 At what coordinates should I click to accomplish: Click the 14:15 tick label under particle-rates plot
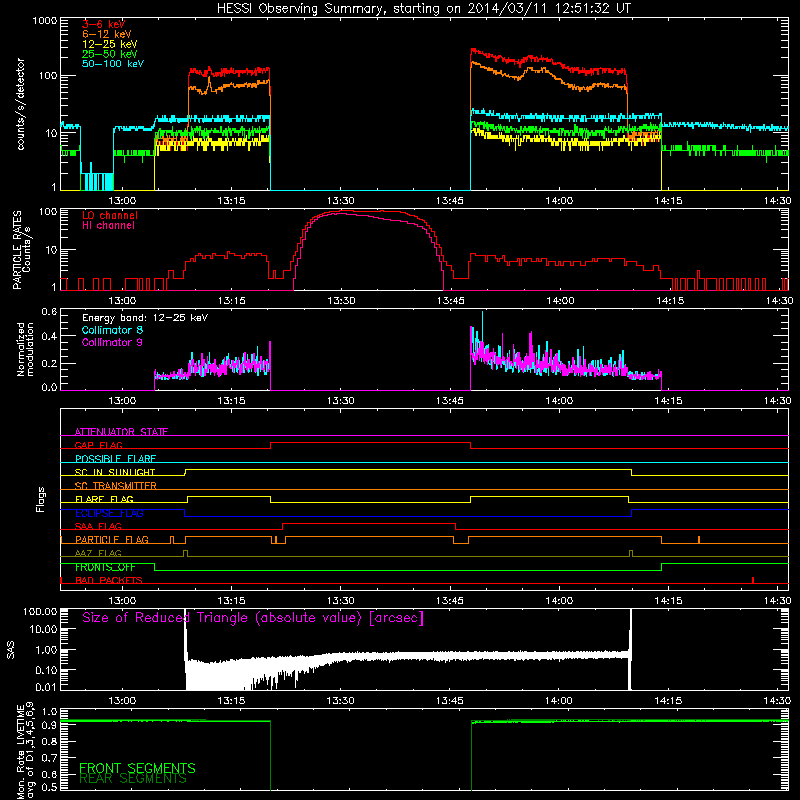click(669, 301)
